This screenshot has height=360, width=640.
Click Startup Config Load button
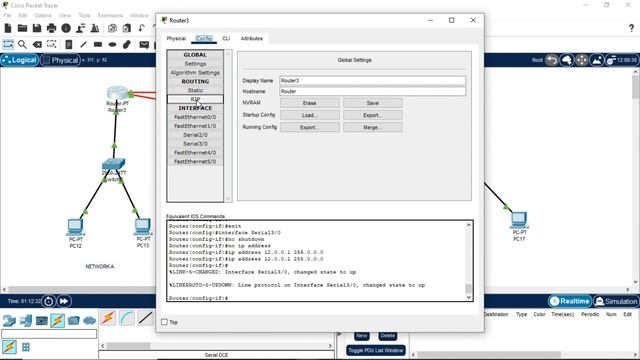[309, 115]
